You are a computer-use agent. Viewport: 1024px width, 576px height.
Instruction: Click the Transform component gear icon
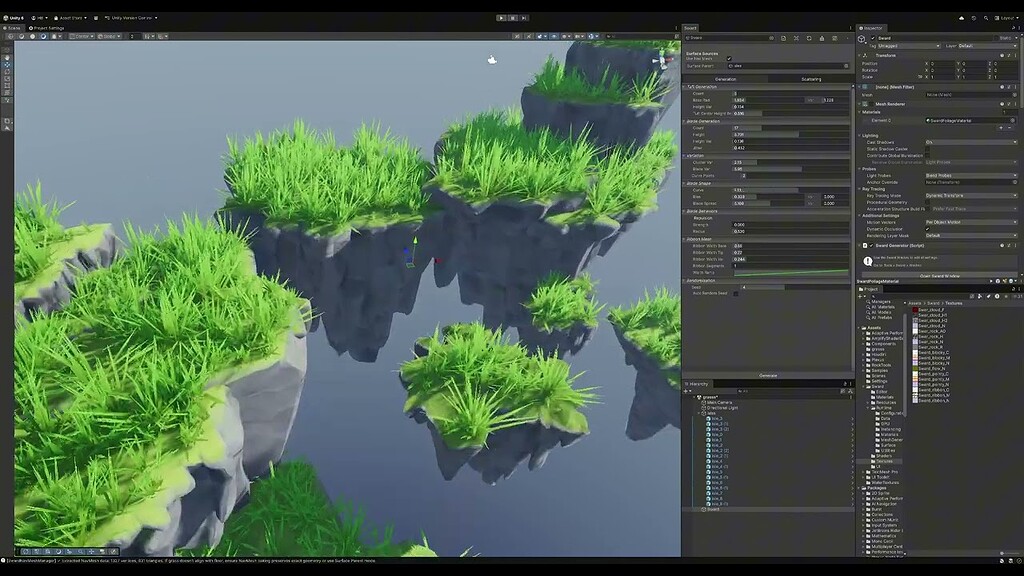[1006, 55]
